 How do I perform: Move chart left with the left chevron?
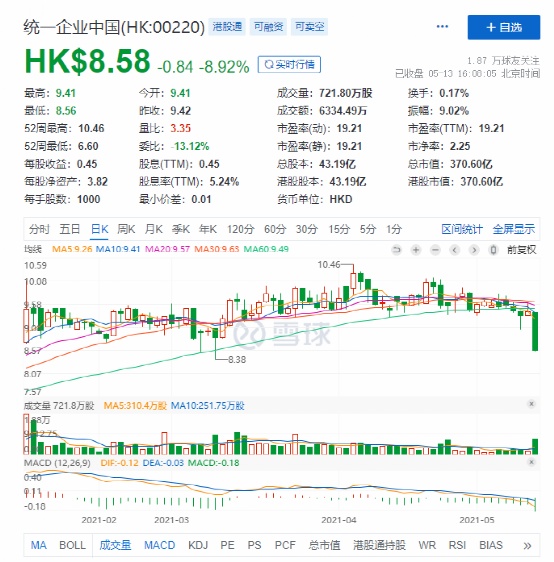[x=454, y=249]
